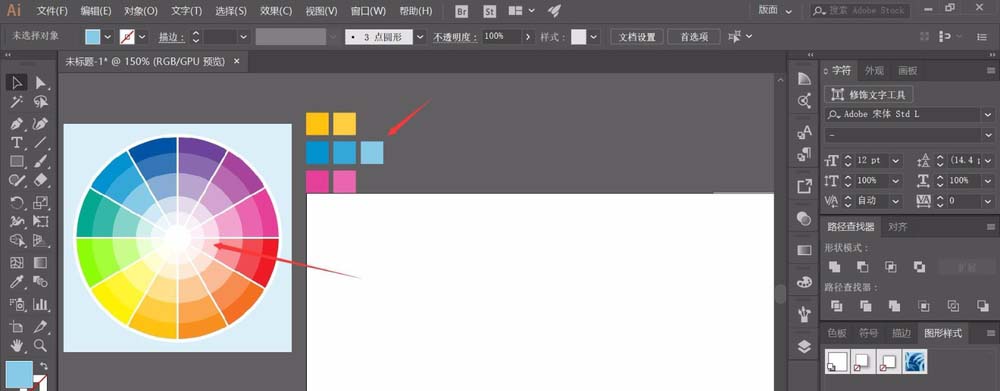
Task: Select the Eraser tool
Action: point(40,182)
